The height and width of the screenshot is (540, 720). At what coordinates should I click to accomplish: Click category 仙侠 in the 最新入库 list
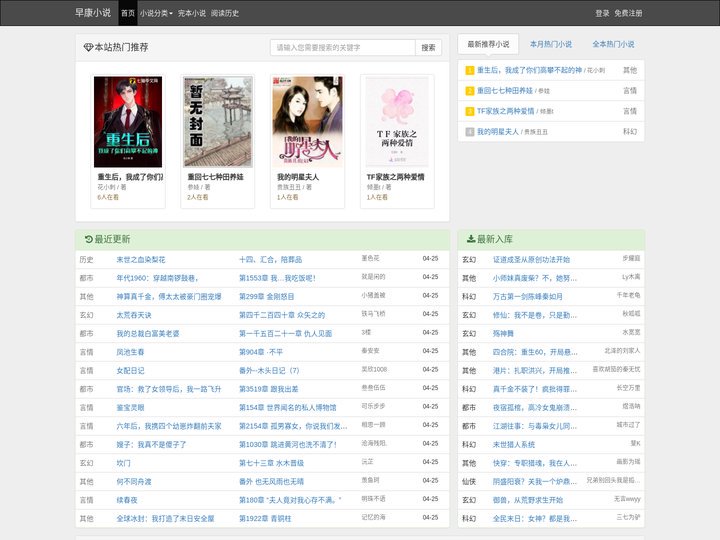pyautogui.click(x=469, y=482)
